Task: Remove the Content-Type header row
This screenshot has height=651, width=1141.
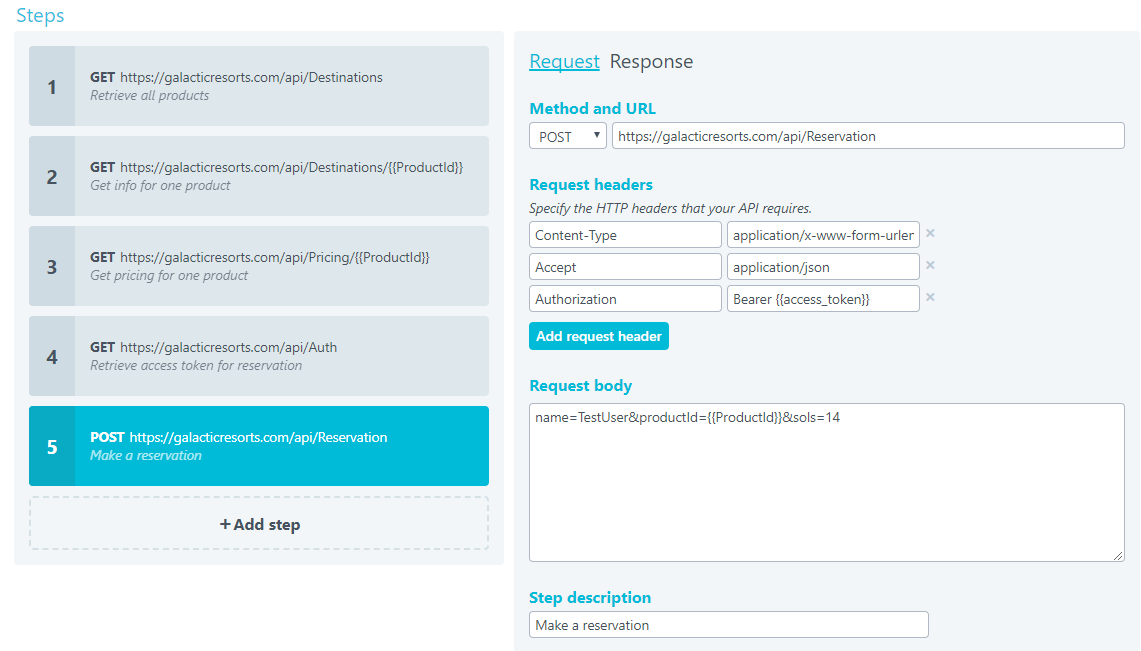Action: [x=930, y=234]
